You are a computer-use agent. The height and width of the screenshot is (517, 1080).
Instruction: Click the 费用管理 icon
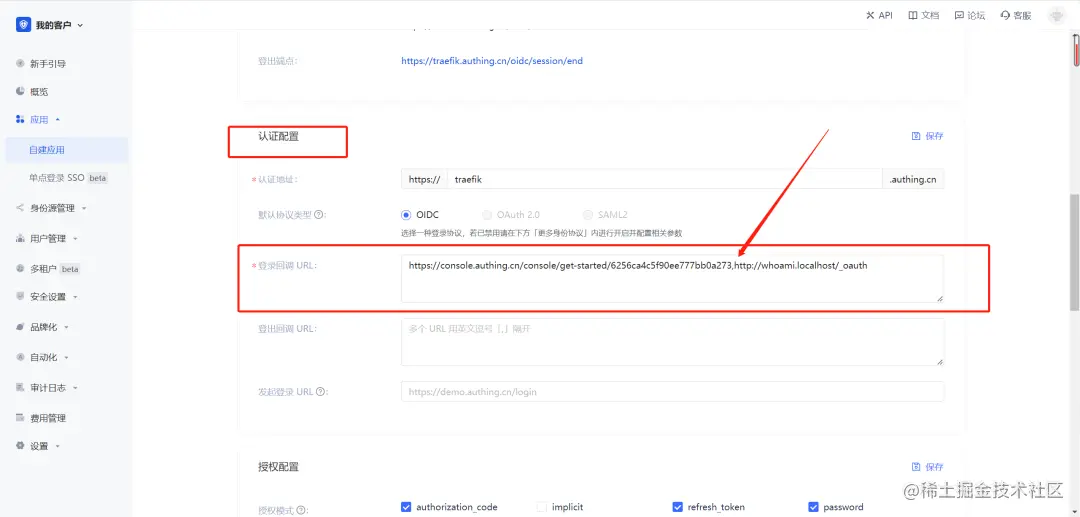[x=20, y=417]
